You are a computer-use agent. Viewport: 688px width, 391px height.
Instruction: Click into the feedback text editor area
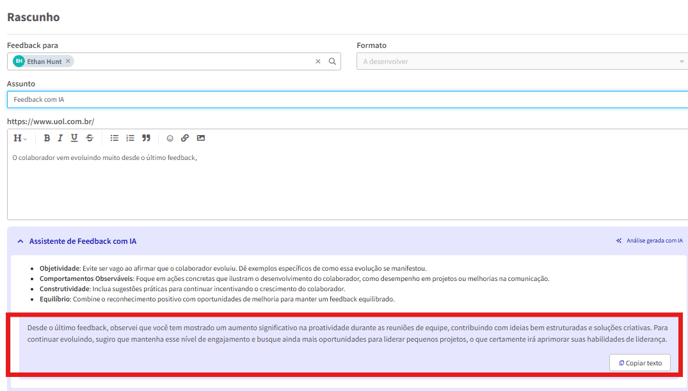click(348, 183)
